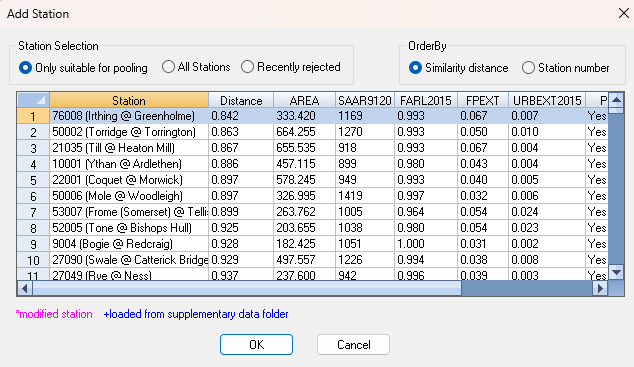Select row header number 3
634x367 pixels.
coord(33,148)
